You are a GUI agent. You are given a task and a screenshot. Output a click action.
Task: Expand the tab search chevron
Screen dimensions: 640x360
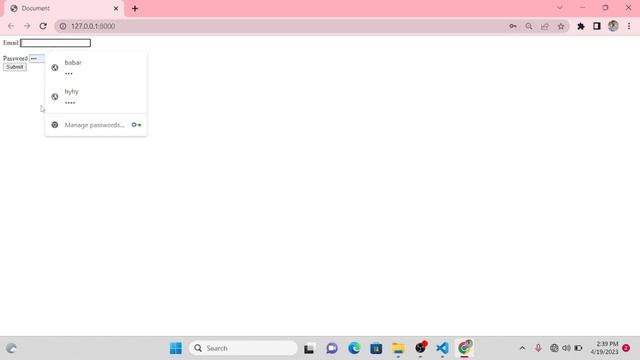tap(560, 8)
